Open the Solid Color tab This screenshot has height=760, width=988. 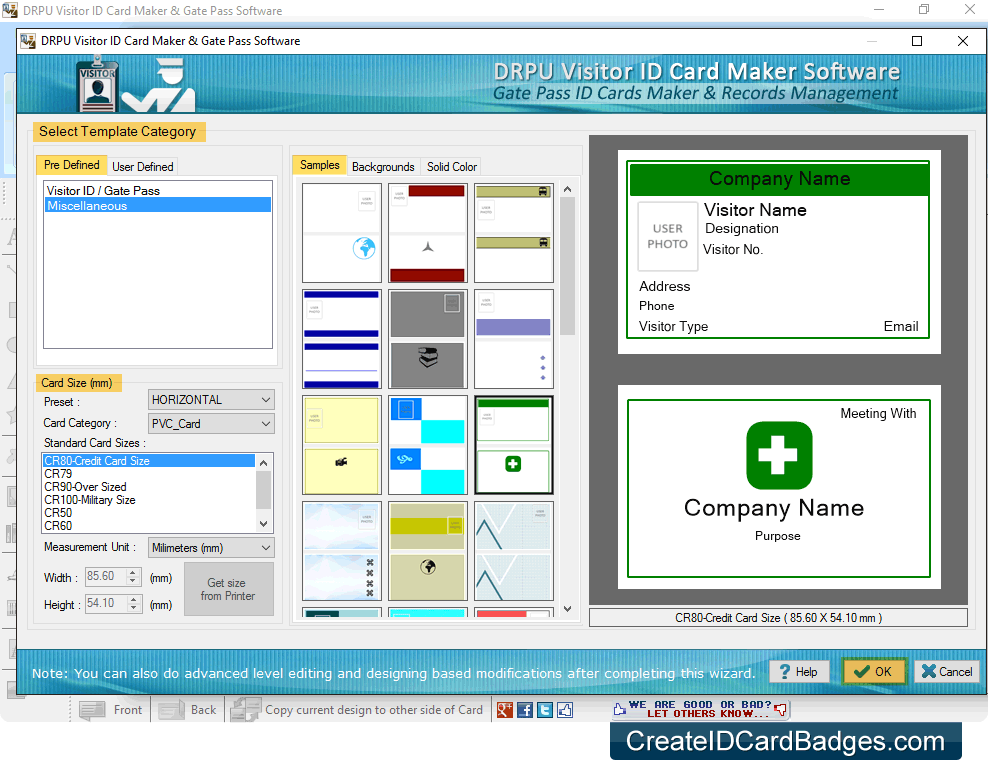click(452, 166)
